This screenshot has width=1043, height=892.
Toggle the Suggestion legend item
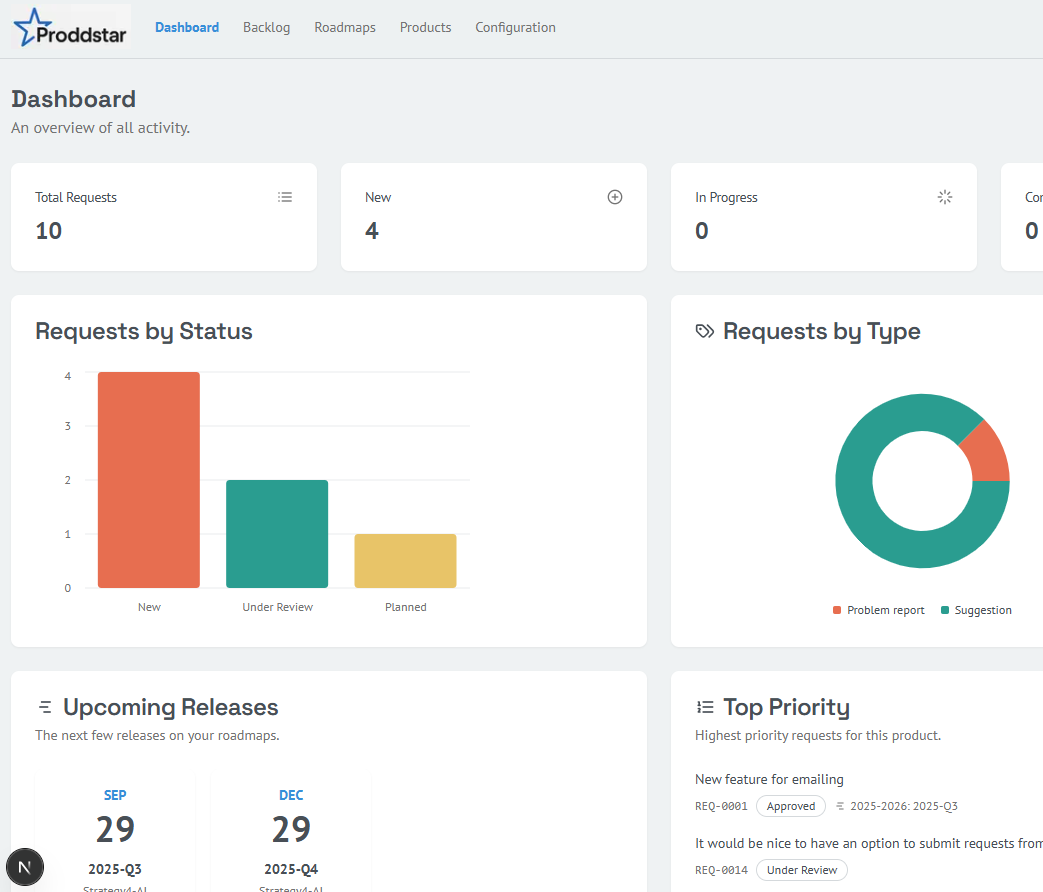[x=976, y=610]
